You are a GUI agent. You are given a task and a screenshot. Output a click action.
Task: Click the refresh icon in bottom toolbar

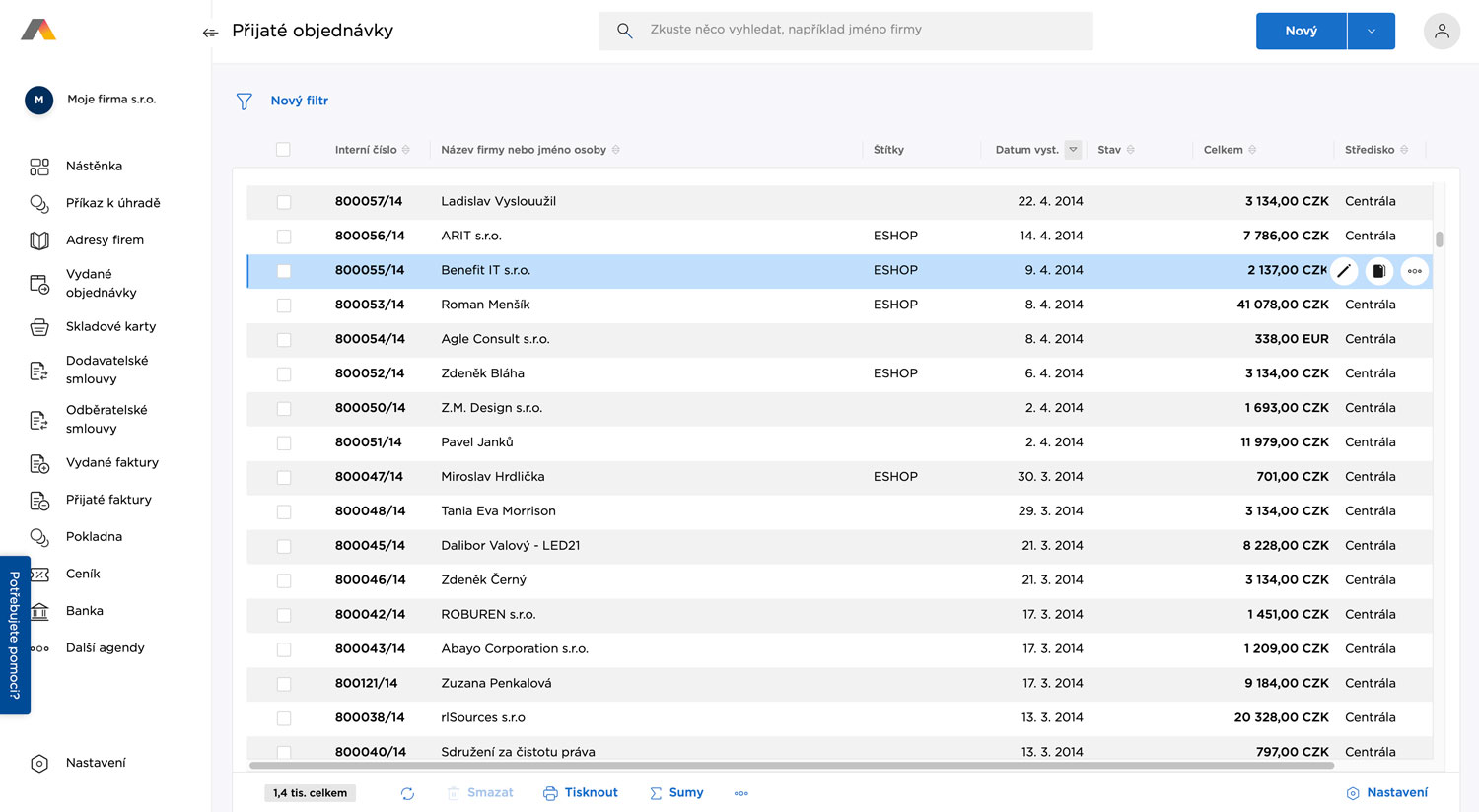[x=407, y=793]
